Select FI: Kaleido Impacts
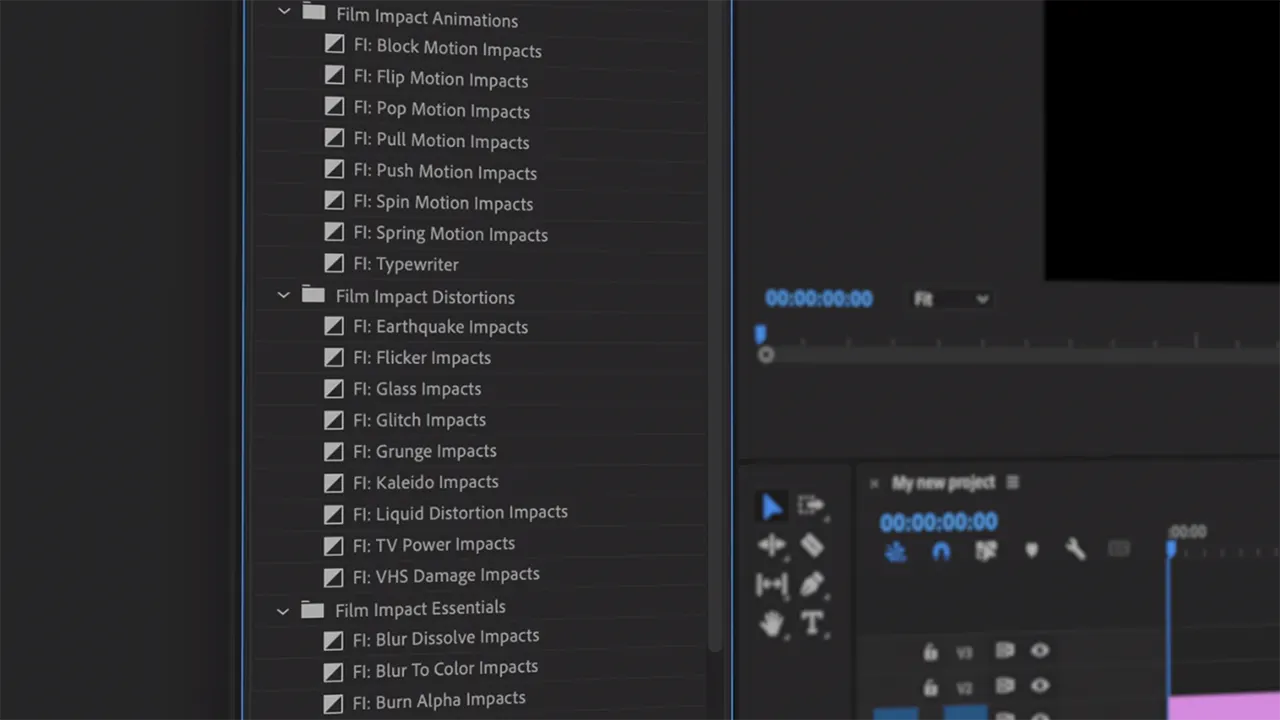The height and width of the screenshot is (720, 1280). [426, 482]
